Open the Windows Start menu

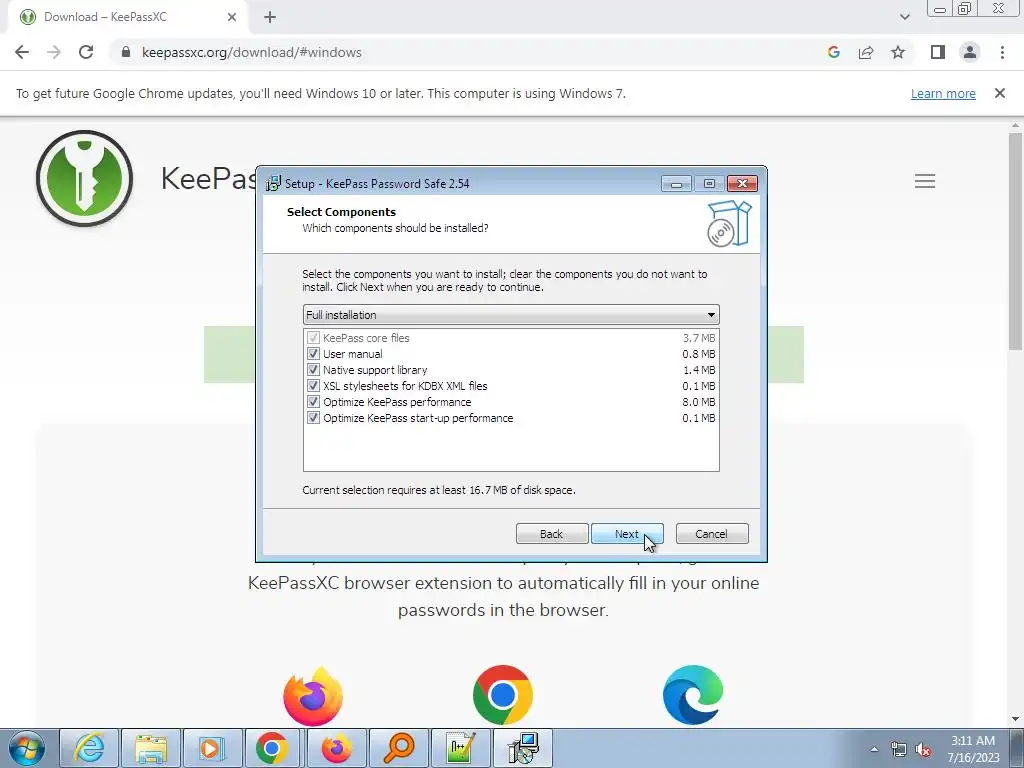[x=27, y=748]
